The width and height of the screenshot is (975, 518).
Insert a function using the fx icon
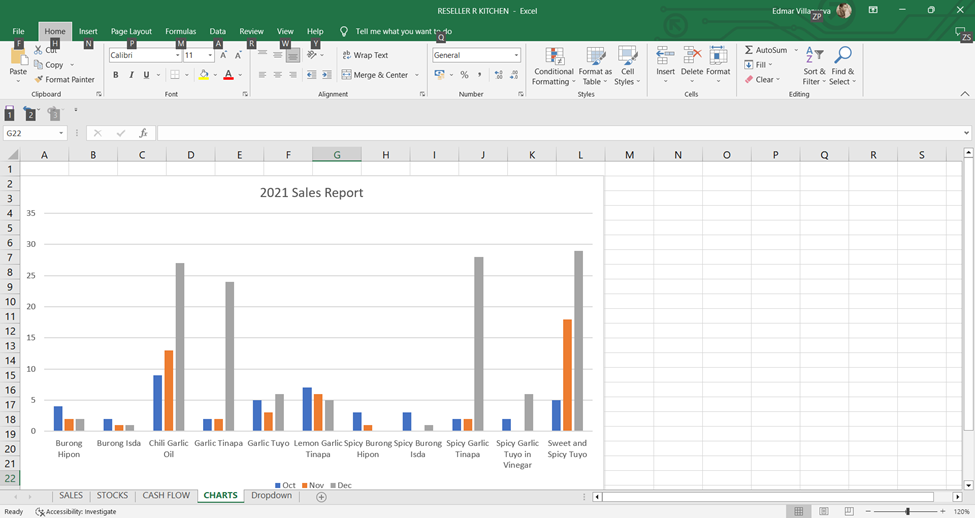click(x=143, y=133)
